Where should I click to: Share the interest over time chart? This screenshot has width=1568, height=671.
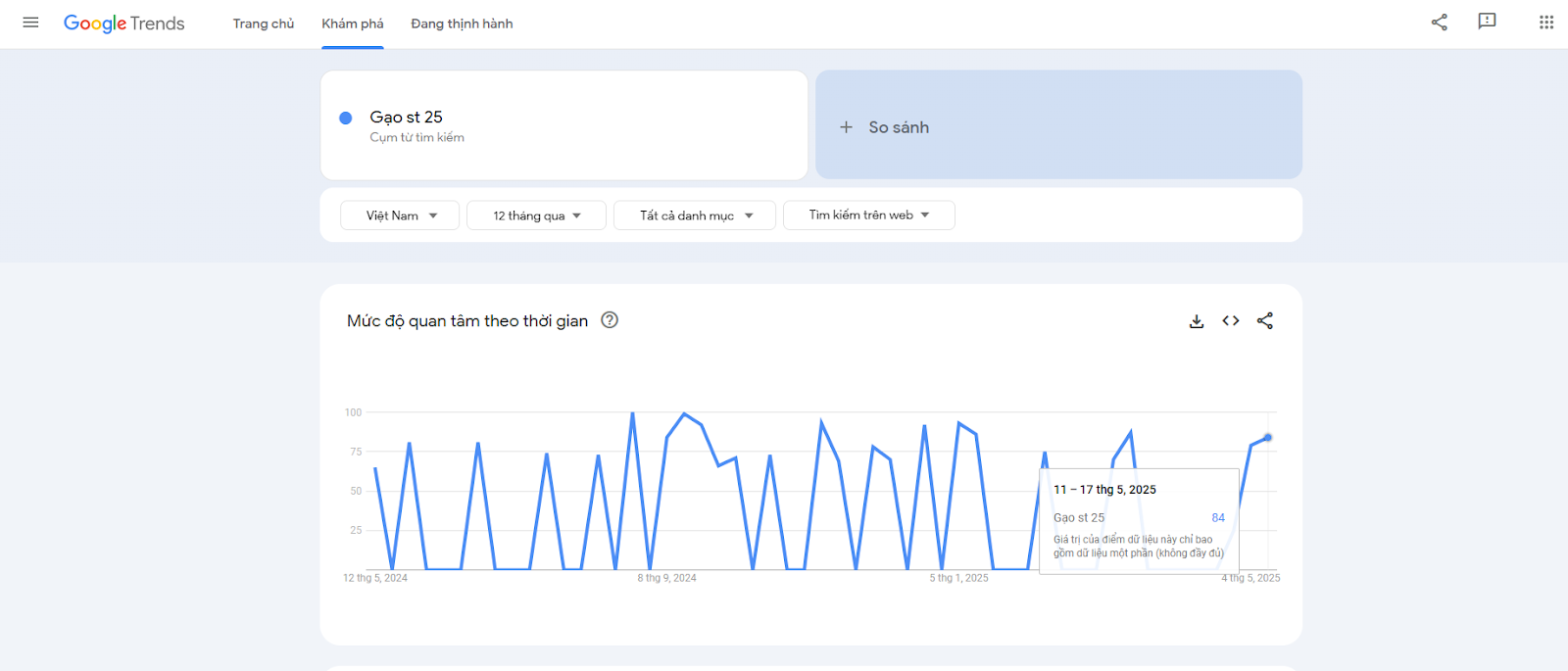click(1265, 320)
